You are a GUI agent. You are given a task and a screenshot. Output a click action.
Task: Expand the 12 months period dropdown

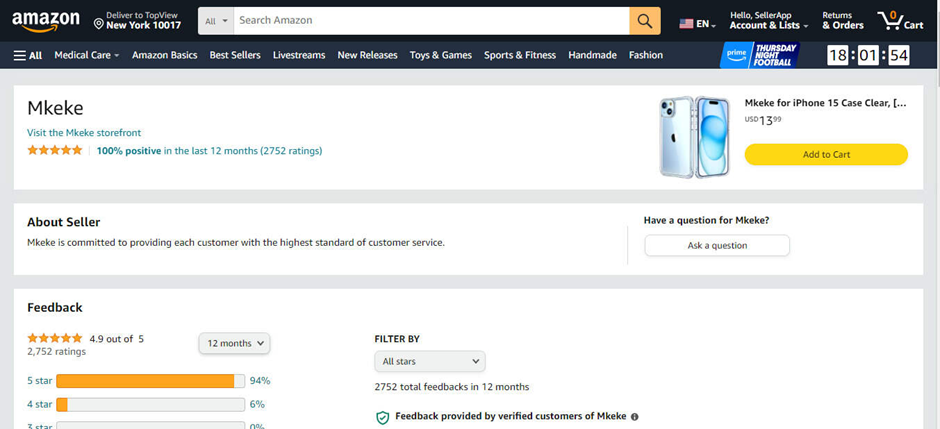pyautogui.click(x=234, y=343)
